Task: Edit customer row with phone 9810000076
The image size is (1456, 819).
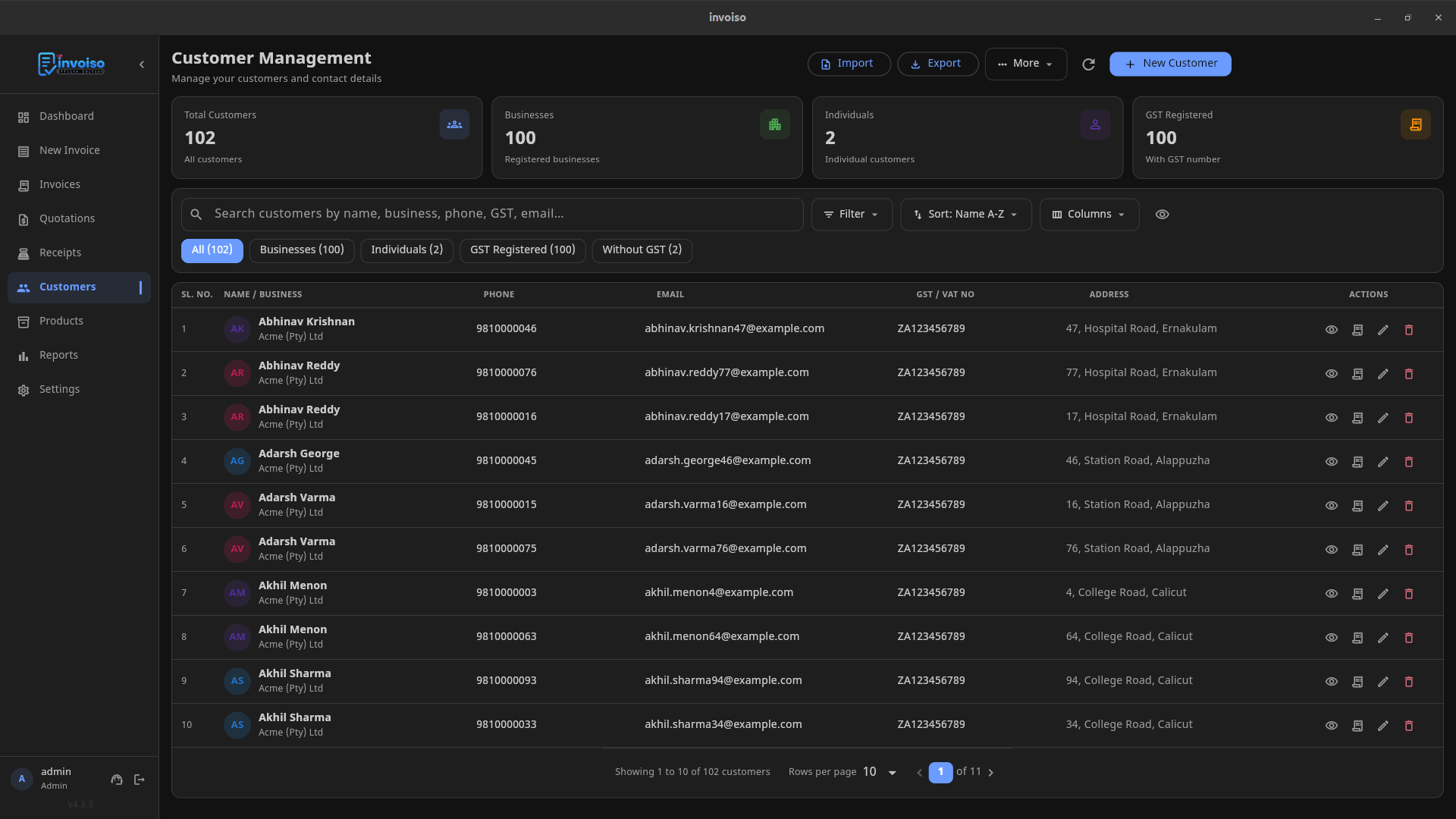Action: [x=1383, y=374]
